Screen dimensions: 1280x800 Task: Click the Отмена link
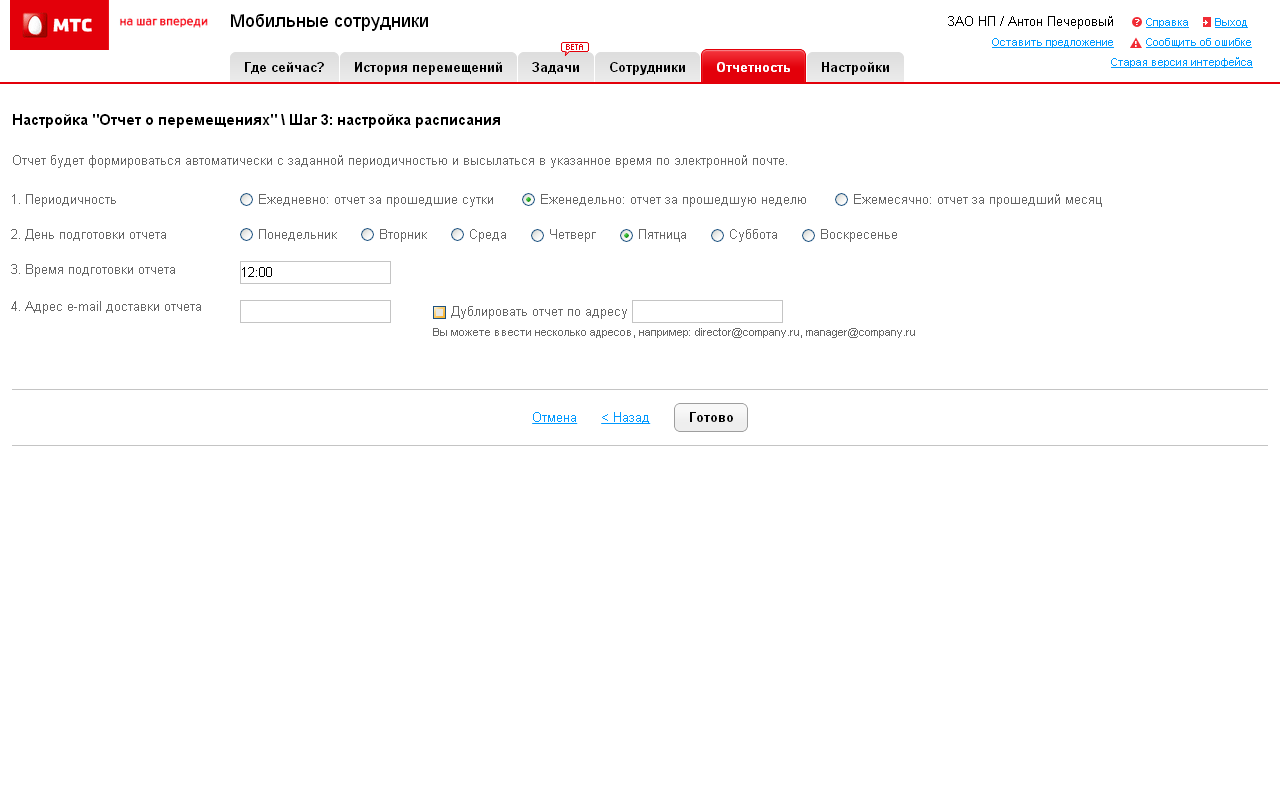coord(554,418)
